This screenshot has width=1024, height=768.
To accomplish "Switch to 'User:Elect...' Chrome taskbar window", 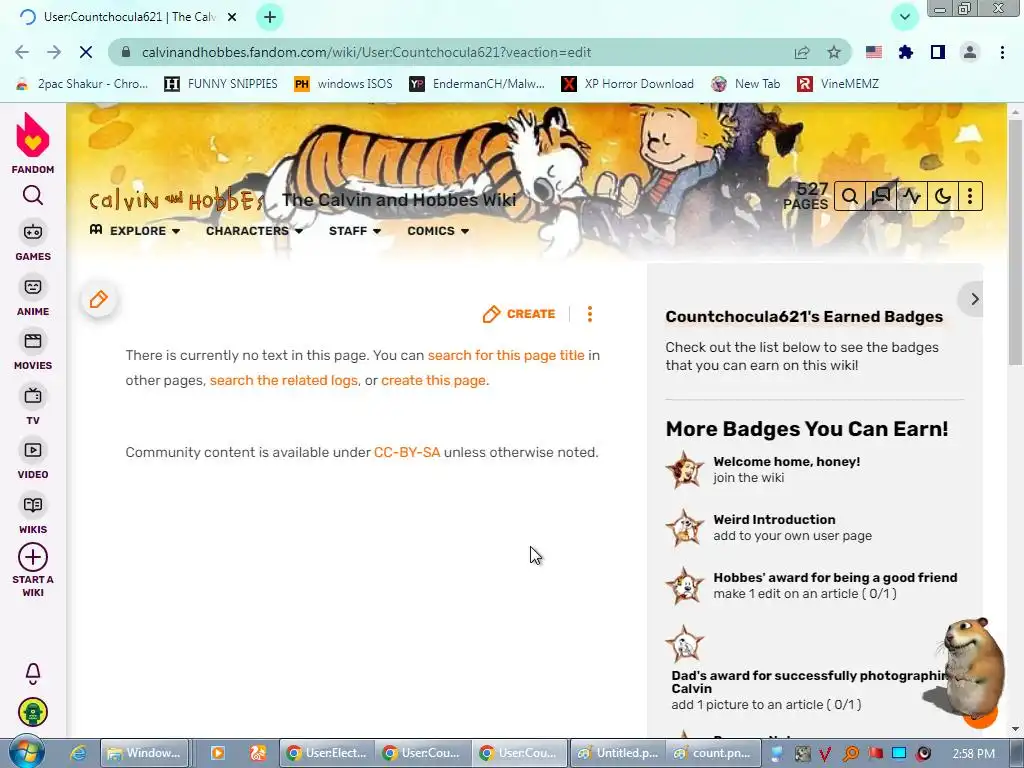I will [x=327, y=753].
